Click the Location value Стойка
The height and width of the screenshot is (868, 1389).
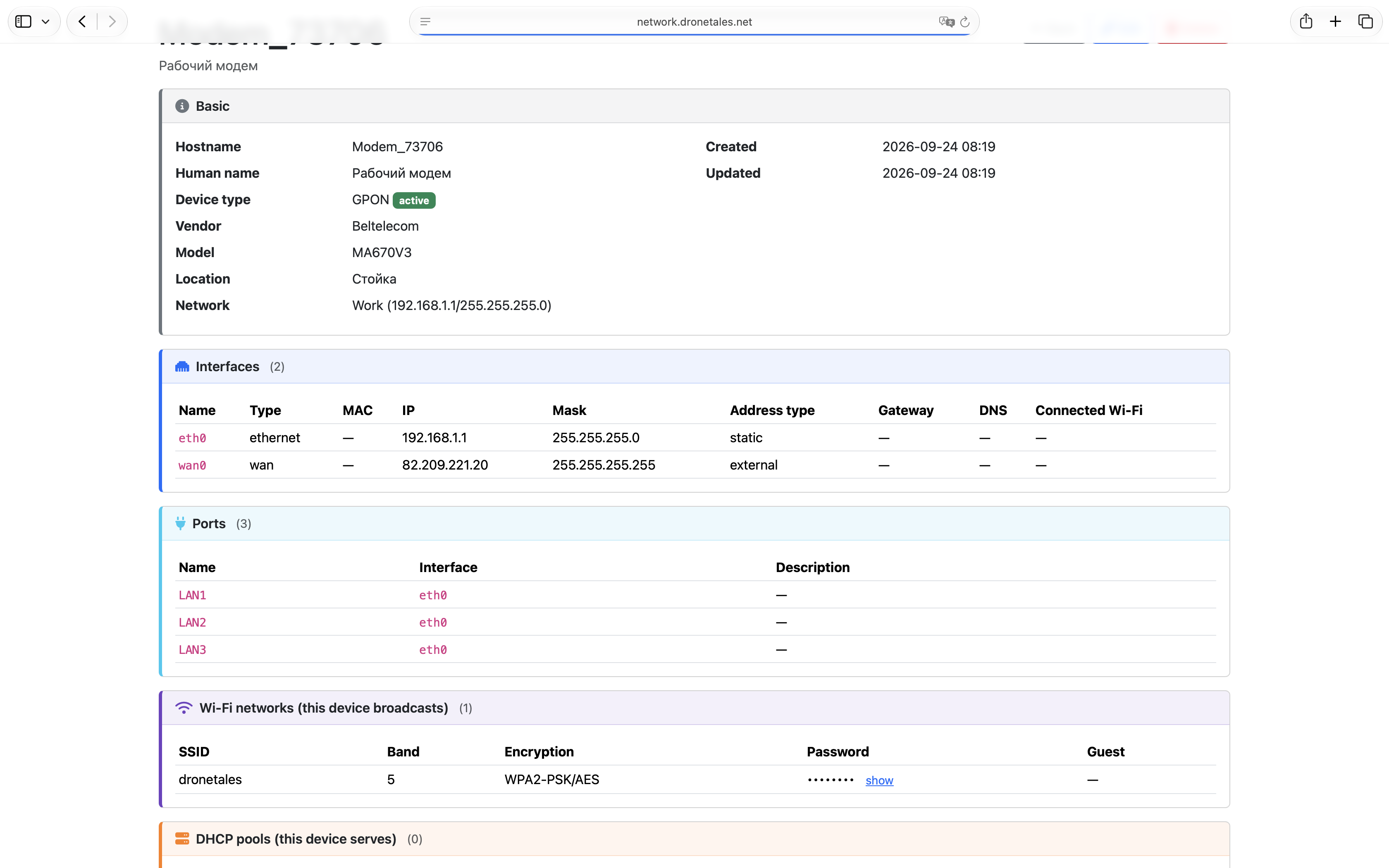click(374, 279)
